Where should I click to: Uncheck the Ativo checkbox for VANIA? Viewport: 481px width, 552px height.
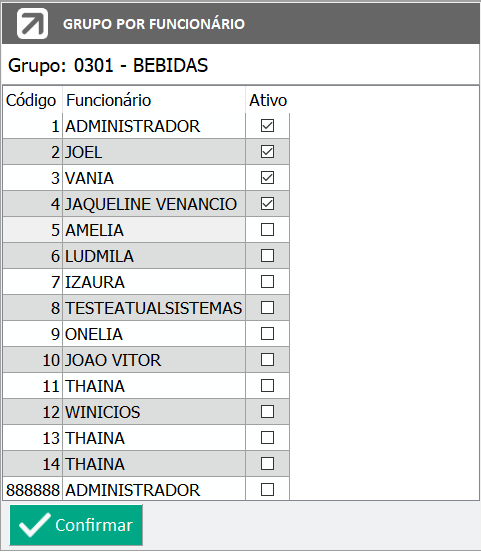[267, 178]
